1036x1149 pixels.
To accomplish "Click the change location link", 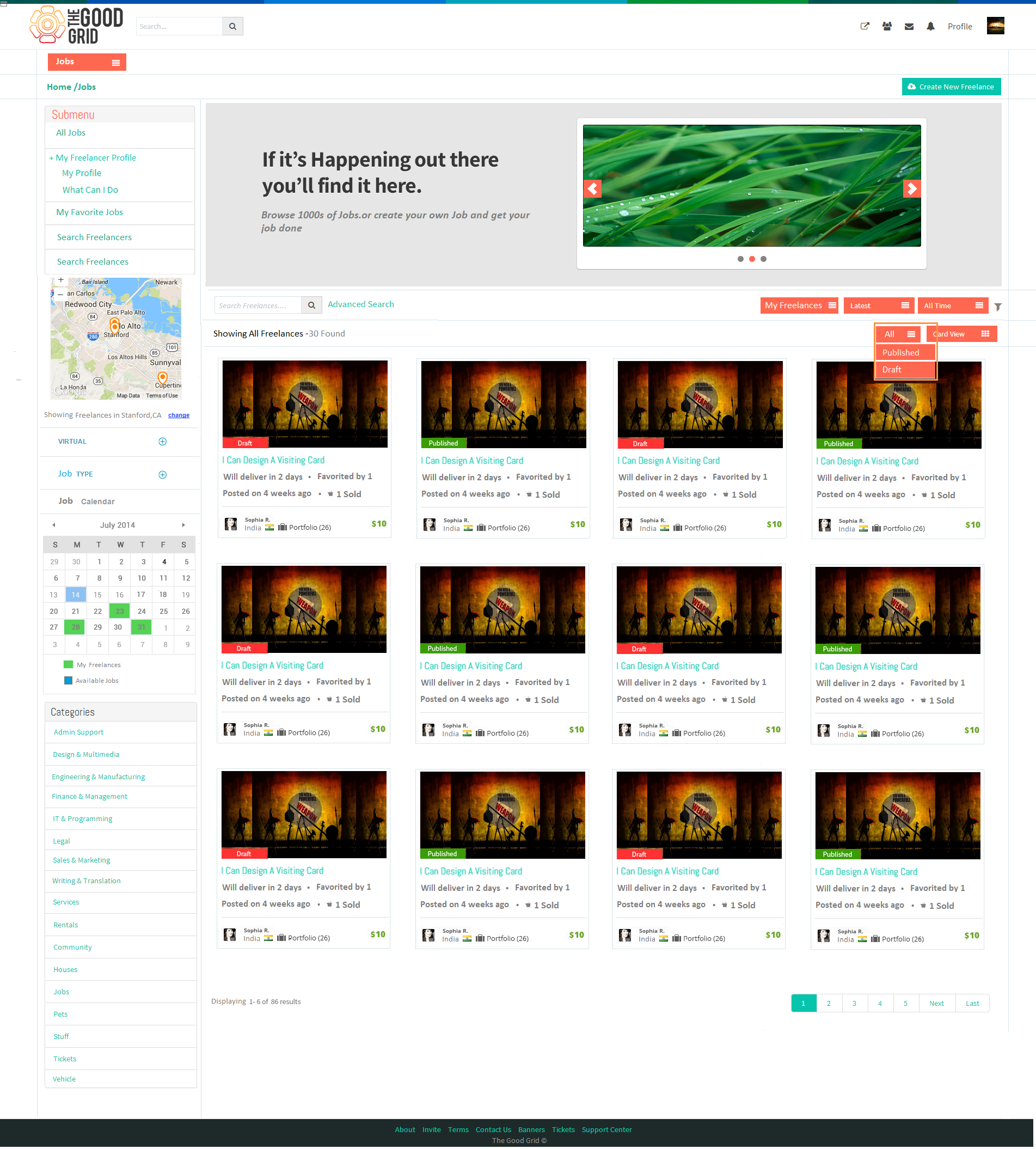I will point(179,415).
